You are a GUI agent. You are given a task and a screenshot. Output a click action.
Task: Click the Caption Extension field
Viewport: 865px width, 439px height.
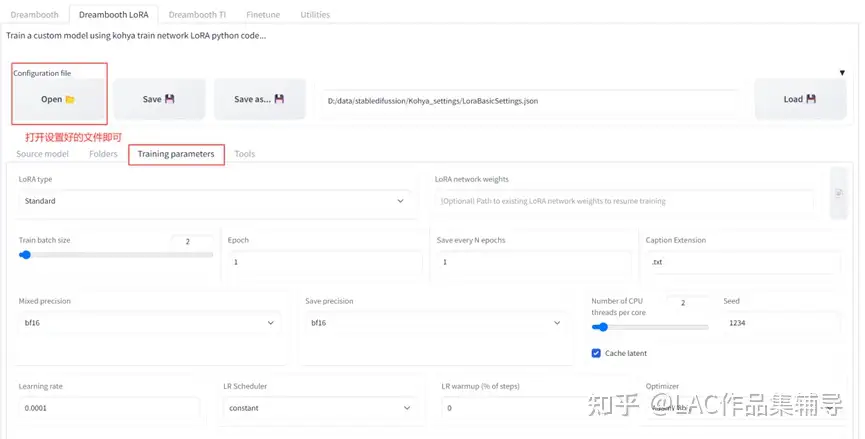click(743, 262)
